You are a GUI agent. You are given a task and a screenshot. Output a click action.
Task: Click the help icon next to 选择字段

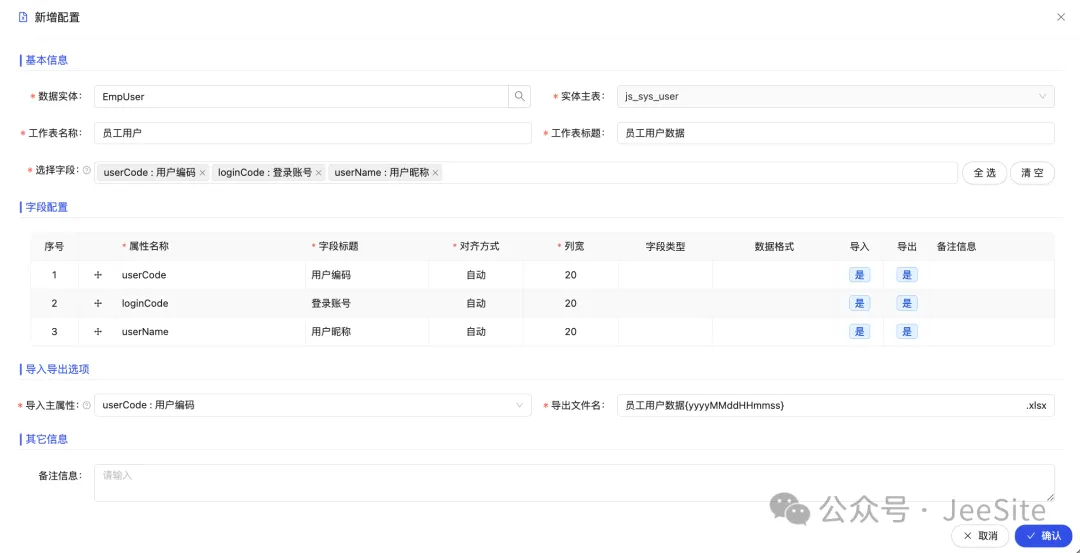[86, 171]
